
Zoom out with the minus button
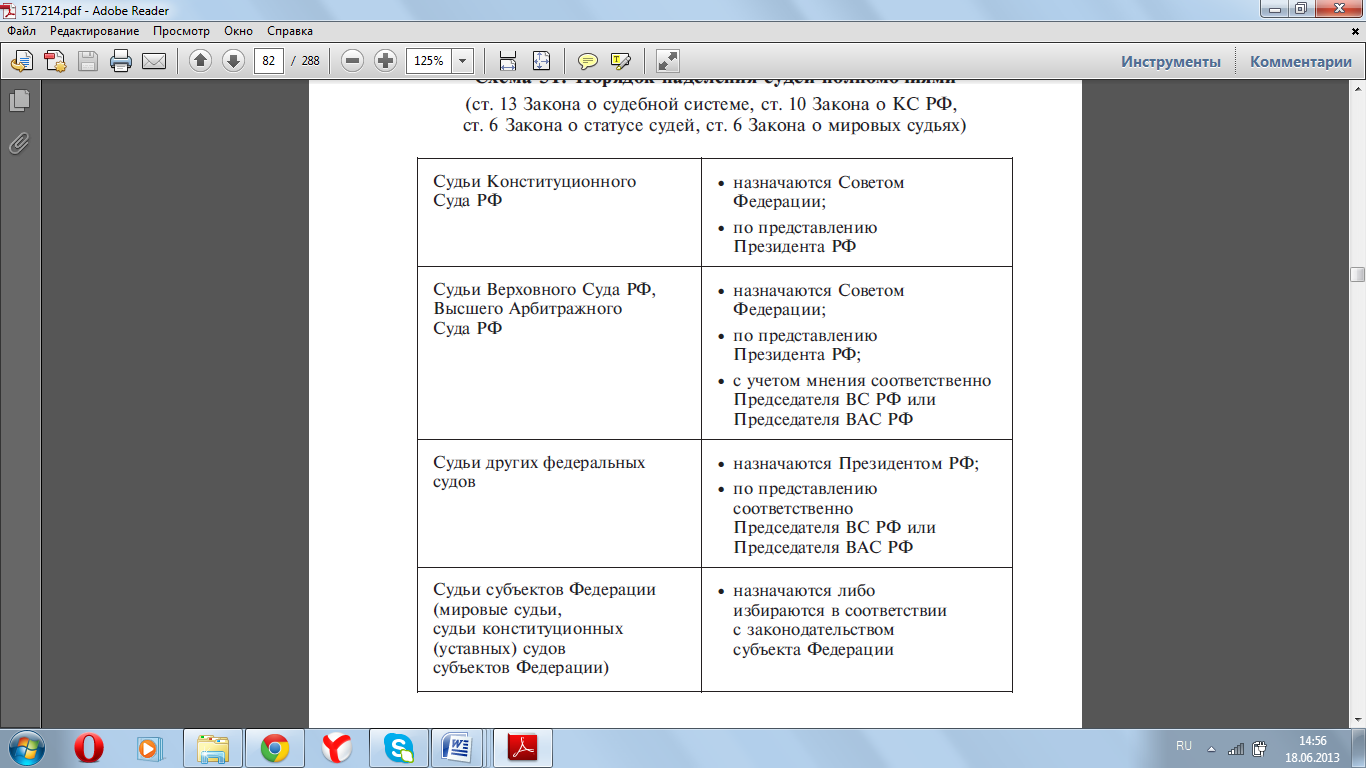(x=352, y=61)
